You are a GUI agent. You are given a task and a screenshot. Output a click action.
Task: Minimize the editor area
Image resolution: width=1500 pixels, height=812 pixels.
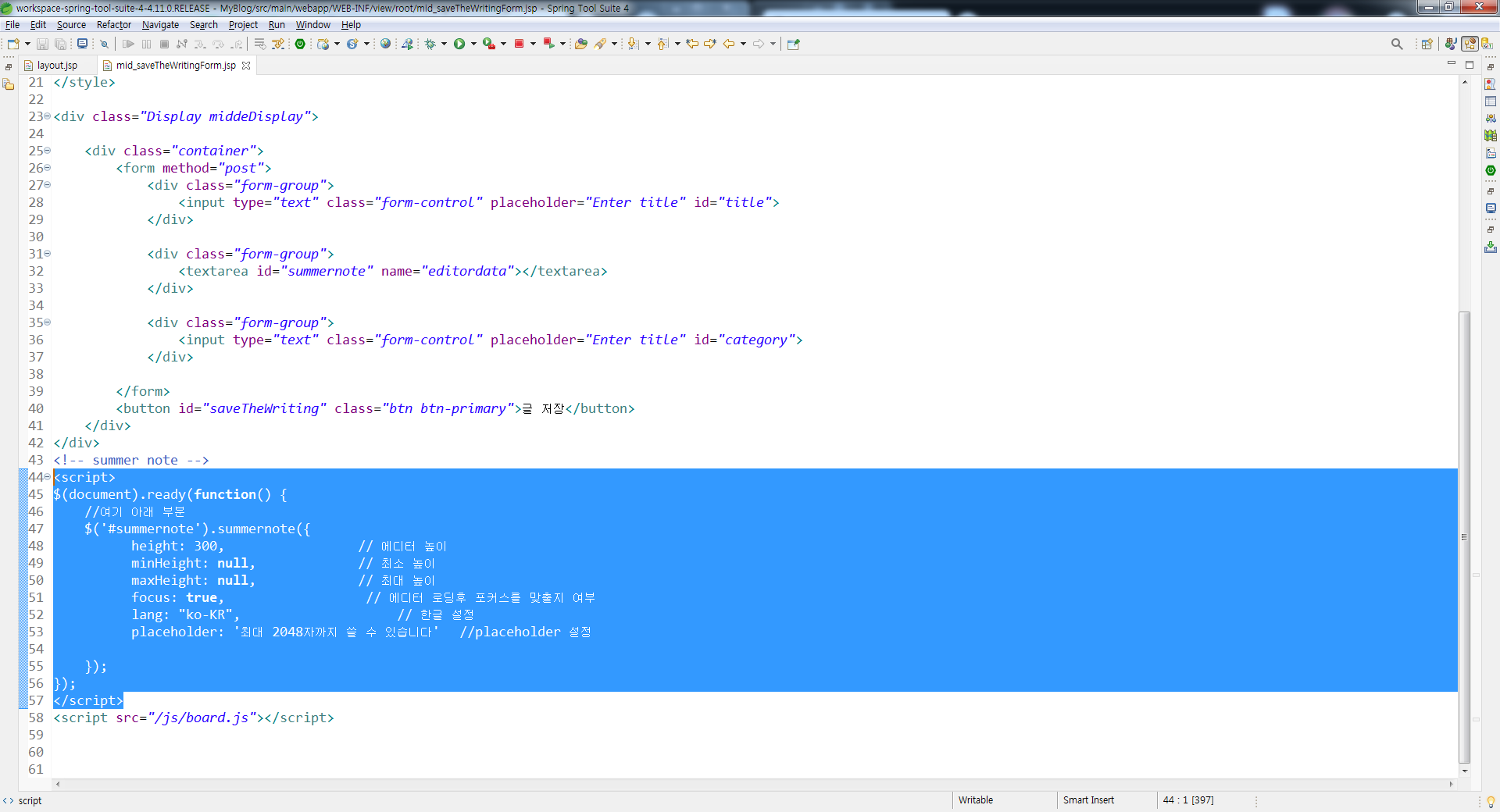1452,64
